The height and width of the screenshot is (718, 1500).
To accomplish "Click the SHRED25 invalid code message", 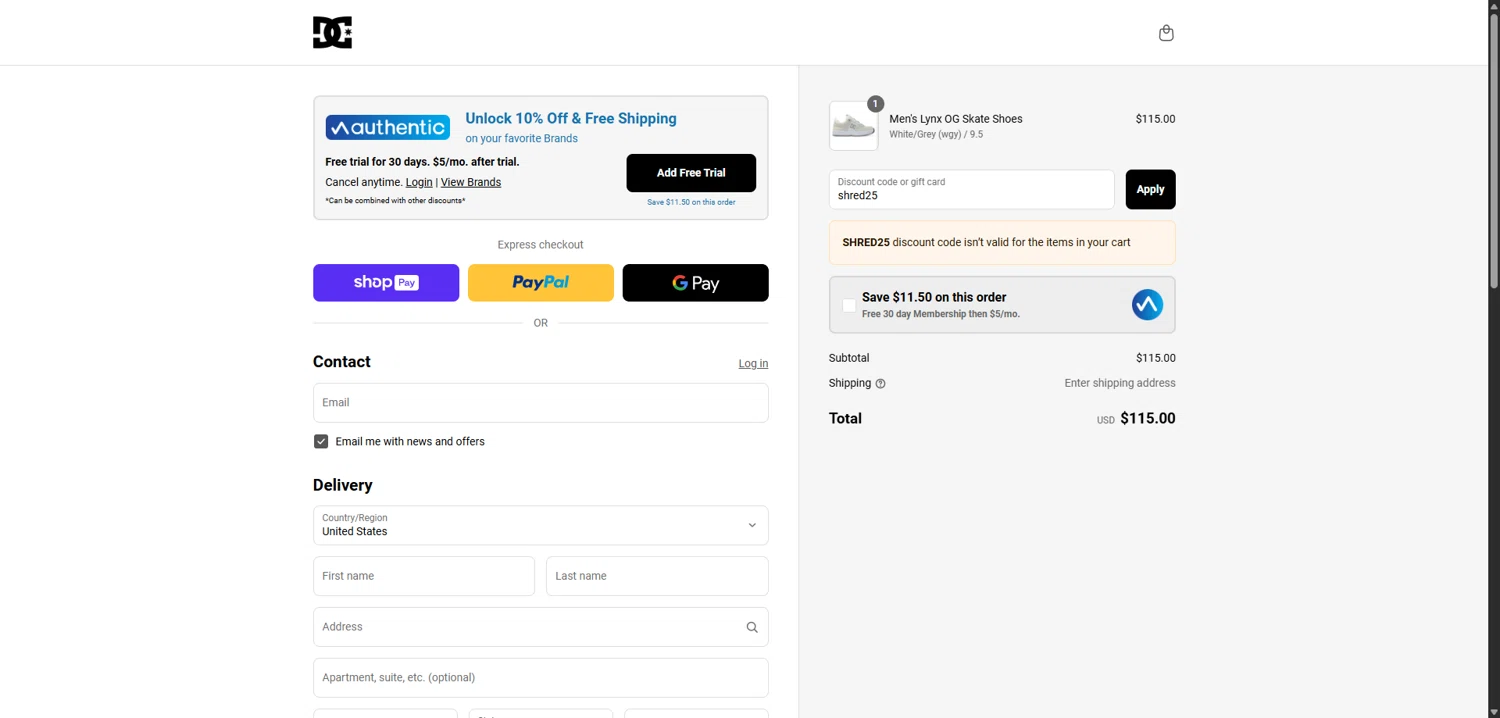I will tap(1002, 242).
